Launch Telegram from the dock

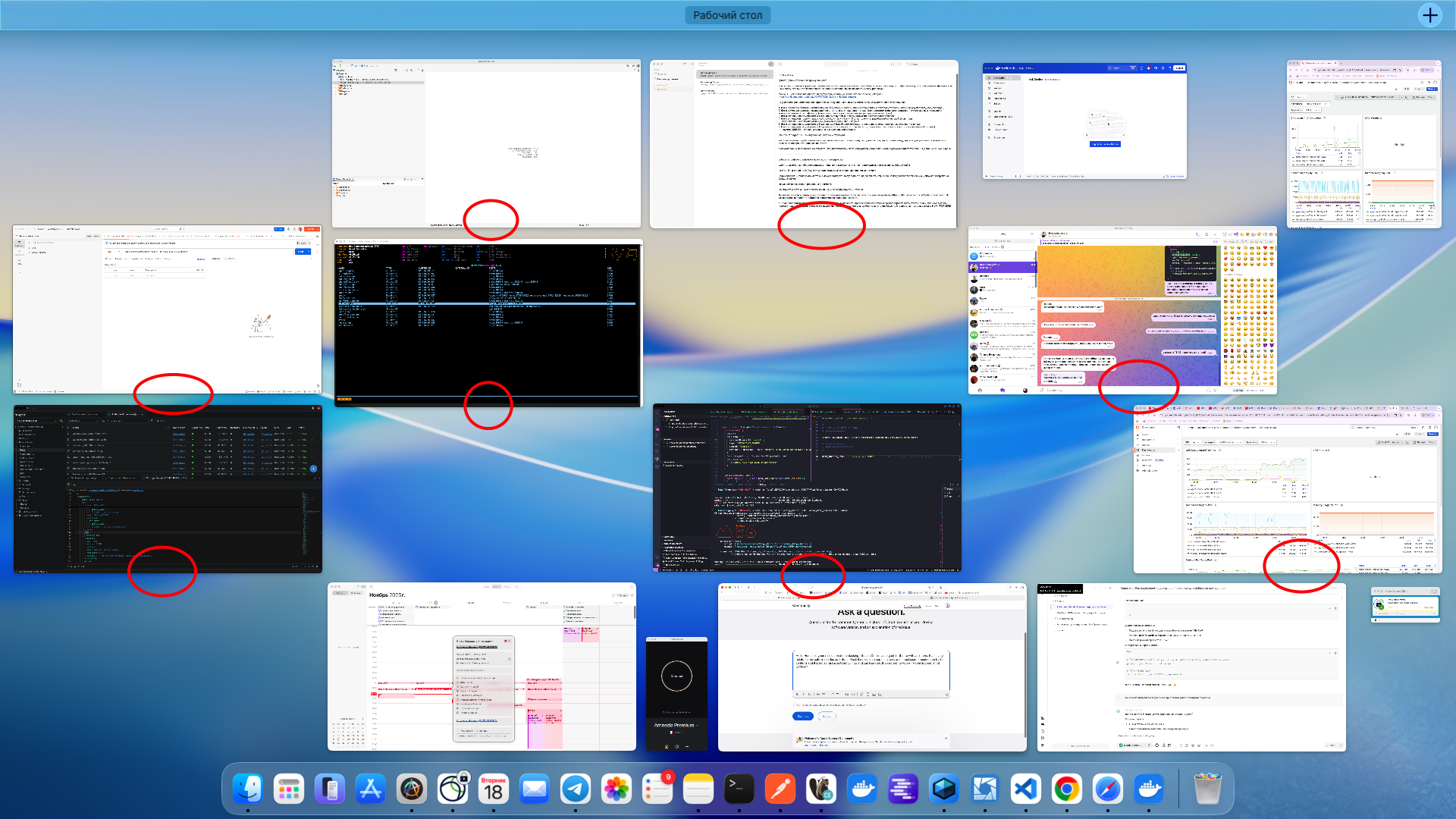576,789
